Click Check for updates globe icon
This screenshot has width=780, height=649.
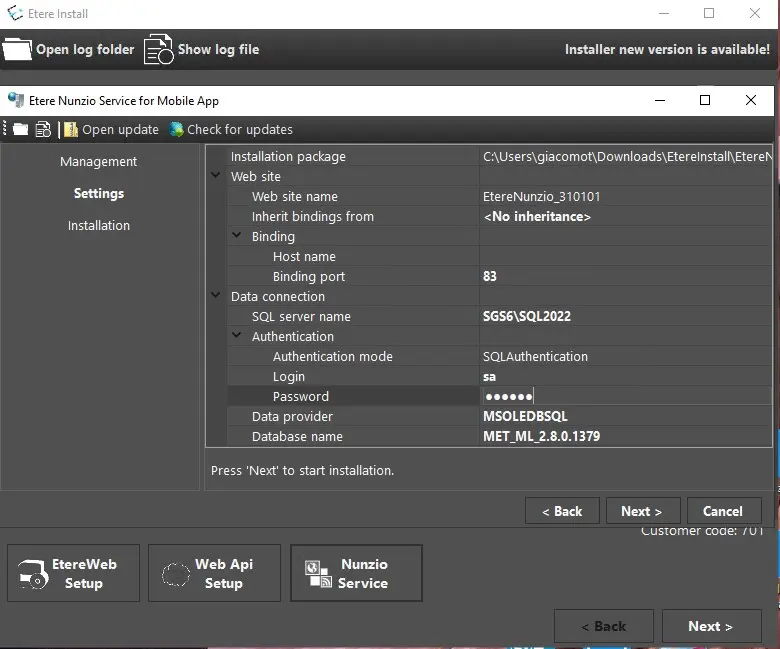(x=177, y=129)
